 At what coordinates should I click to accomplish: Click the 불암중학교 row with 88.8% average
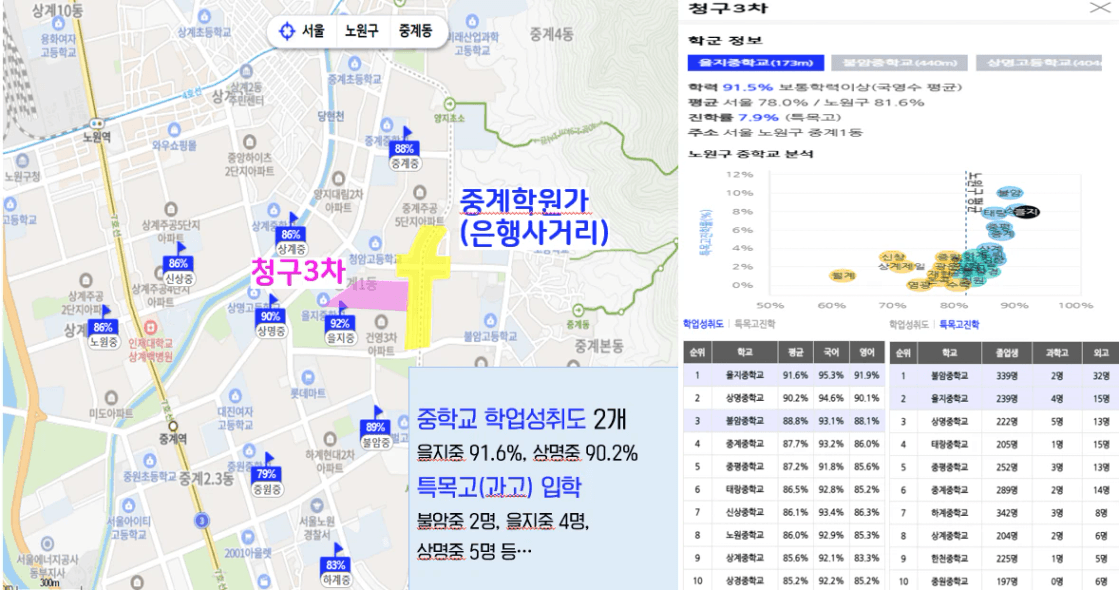pyautogui.click(x=784, y=421)
